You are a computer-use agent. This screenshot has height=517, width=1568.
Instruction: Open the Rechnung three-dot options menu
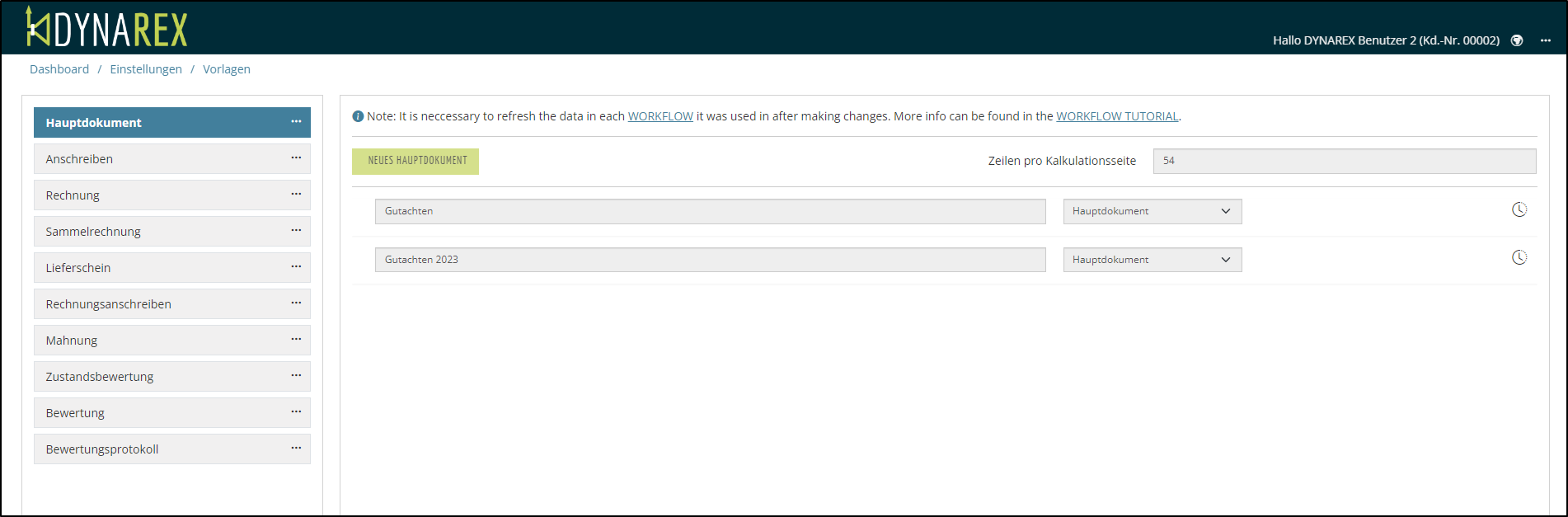click(296, 195)
